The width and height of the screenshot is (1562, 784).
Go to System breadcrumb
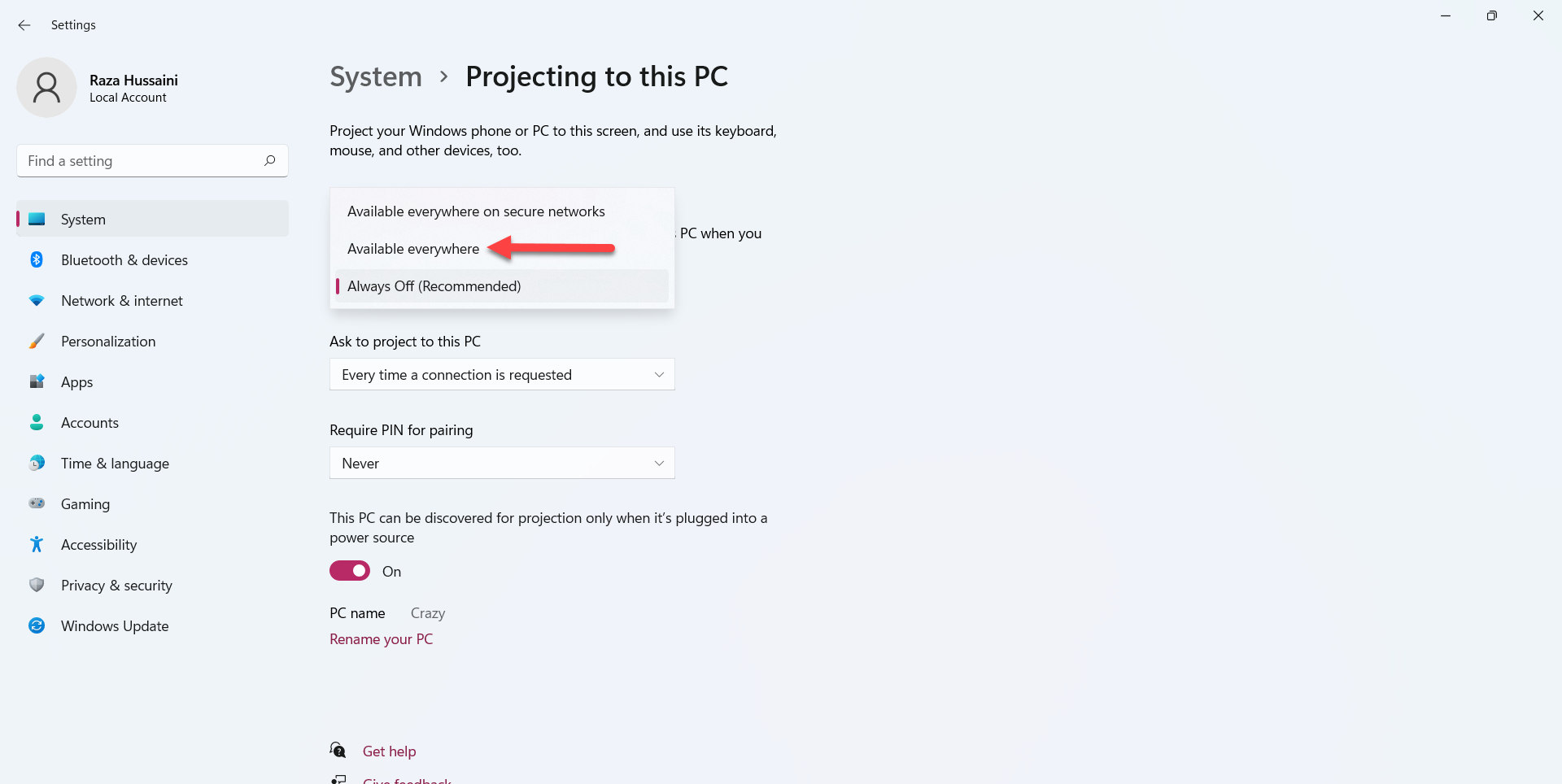point(376,76)
